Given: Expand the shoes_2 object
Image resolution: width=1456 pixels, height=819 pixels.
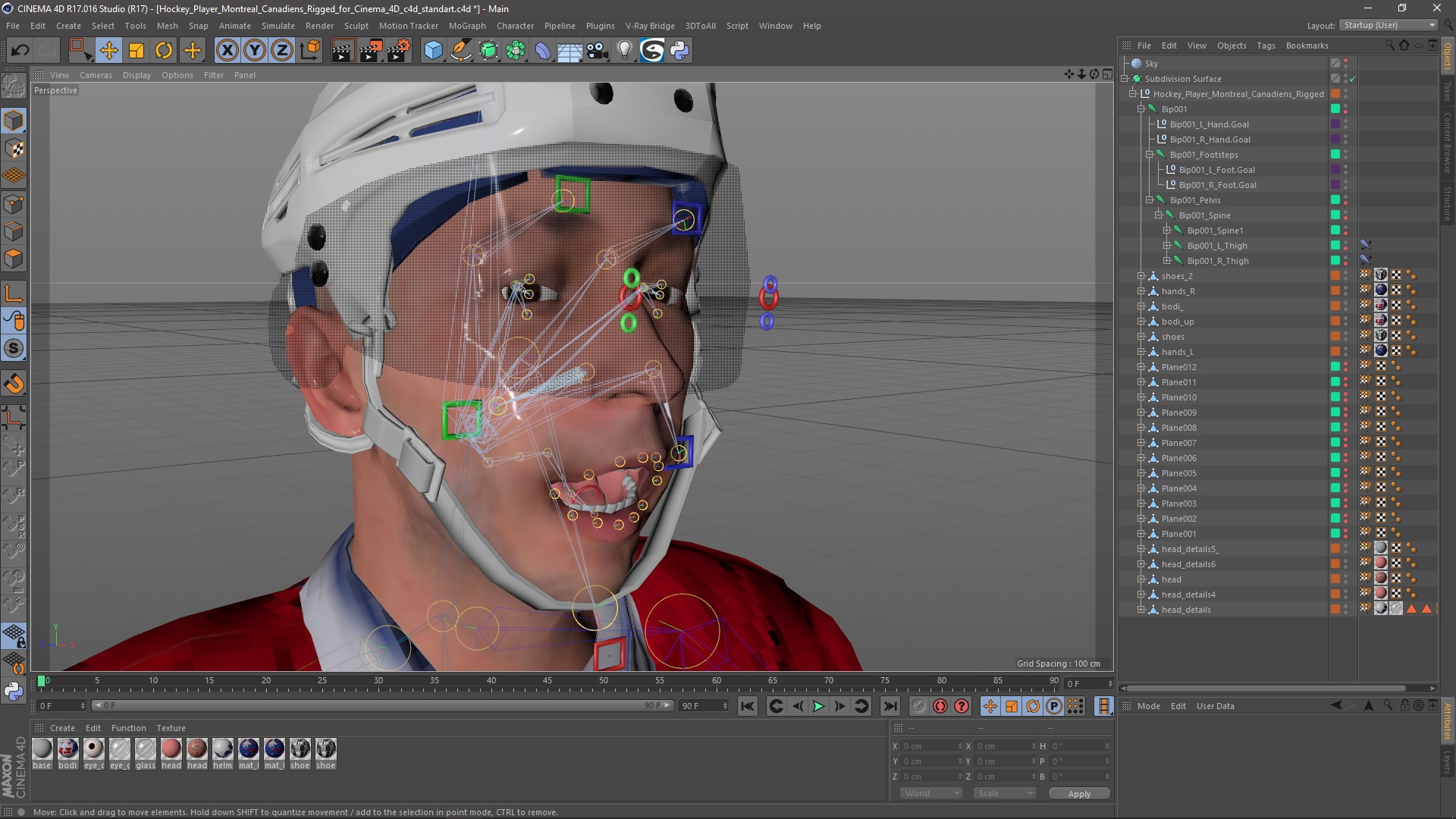Looking at the screenshot, I should pyautogui.click(x=1141, y=276).
